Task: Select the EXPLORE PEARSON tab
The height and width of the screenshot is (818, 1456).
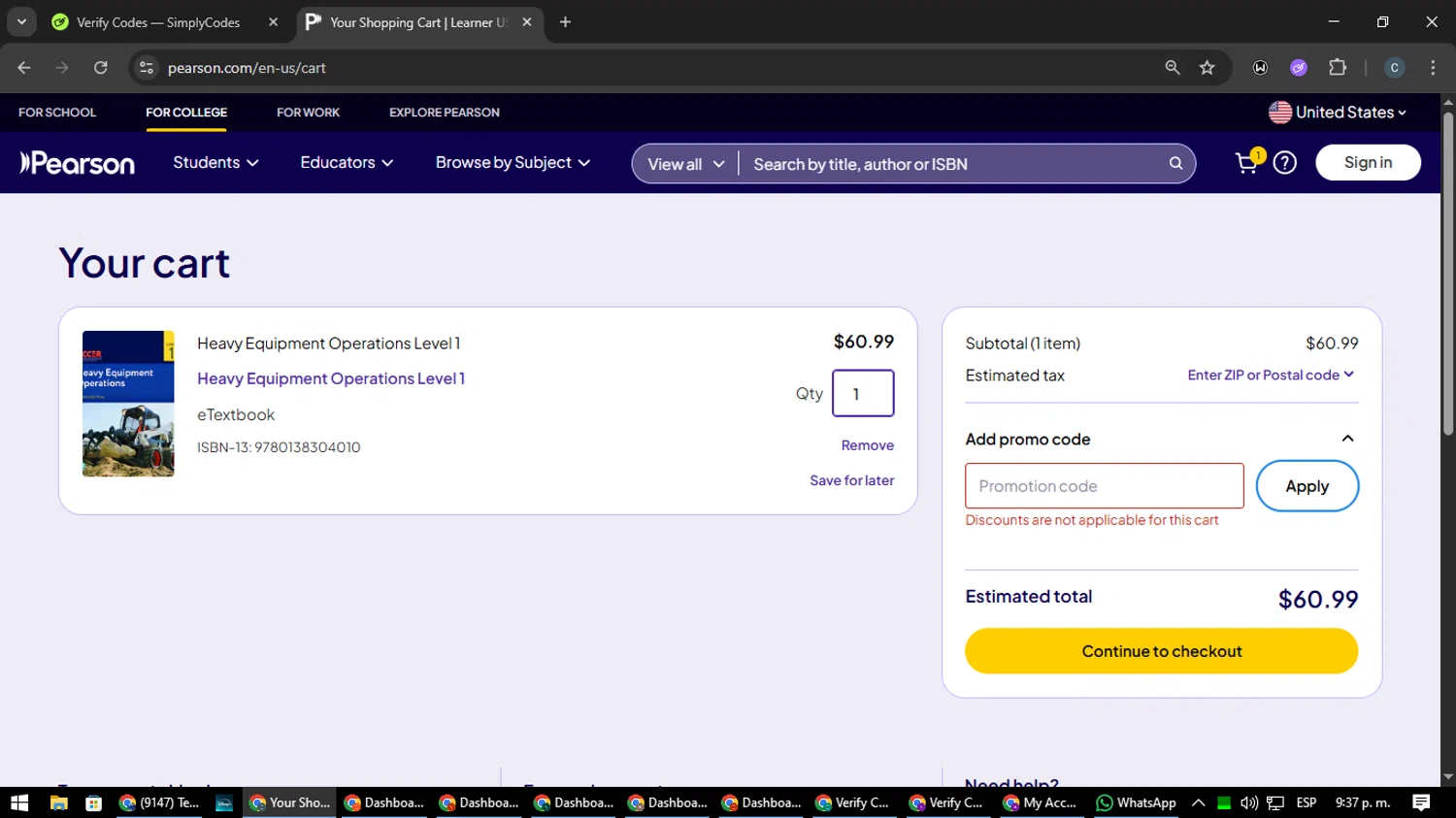Action: (x=445, y=113)
